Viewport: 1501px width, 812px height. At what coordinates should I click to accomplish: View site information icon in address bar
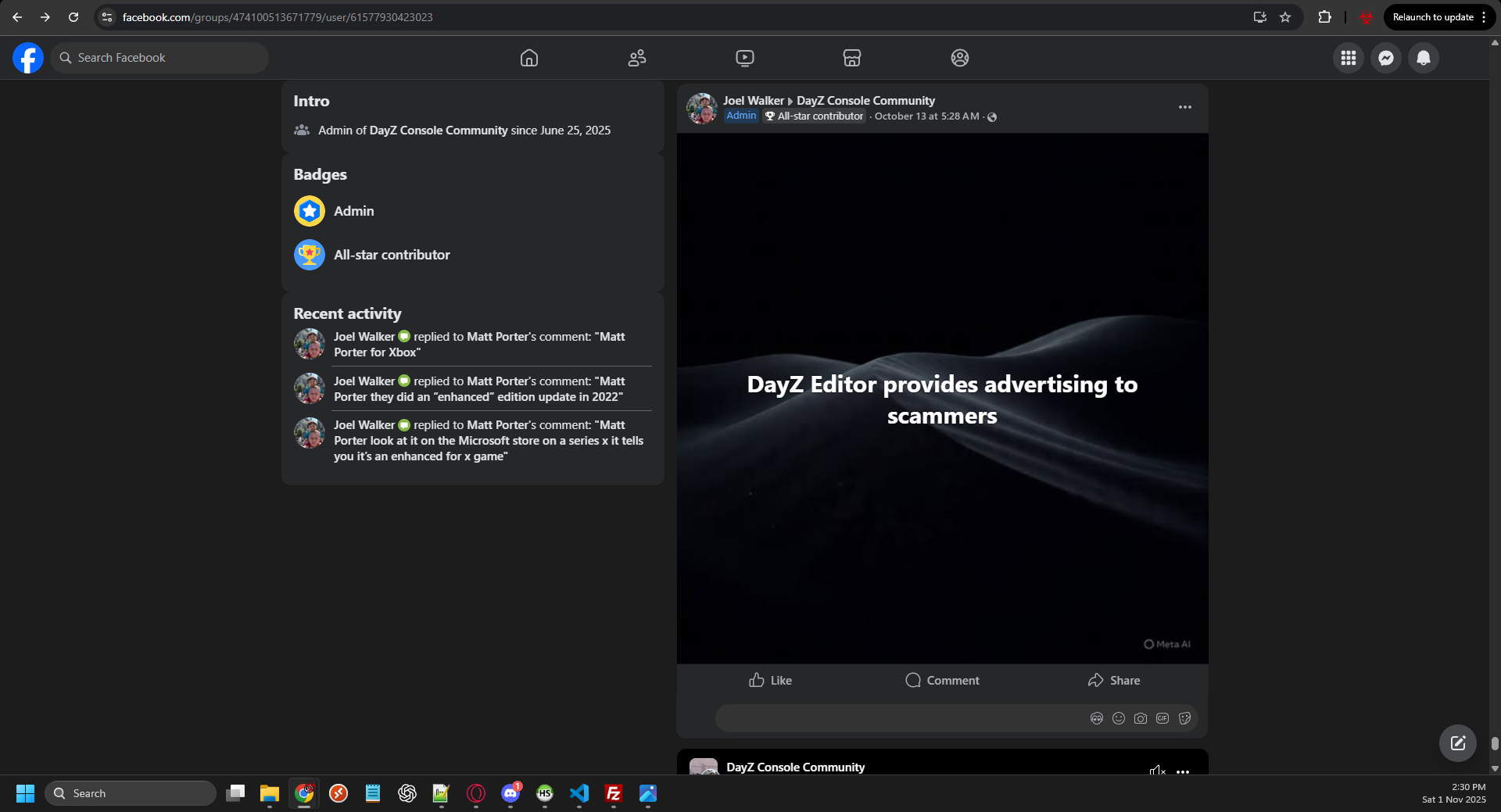(107, 17)
